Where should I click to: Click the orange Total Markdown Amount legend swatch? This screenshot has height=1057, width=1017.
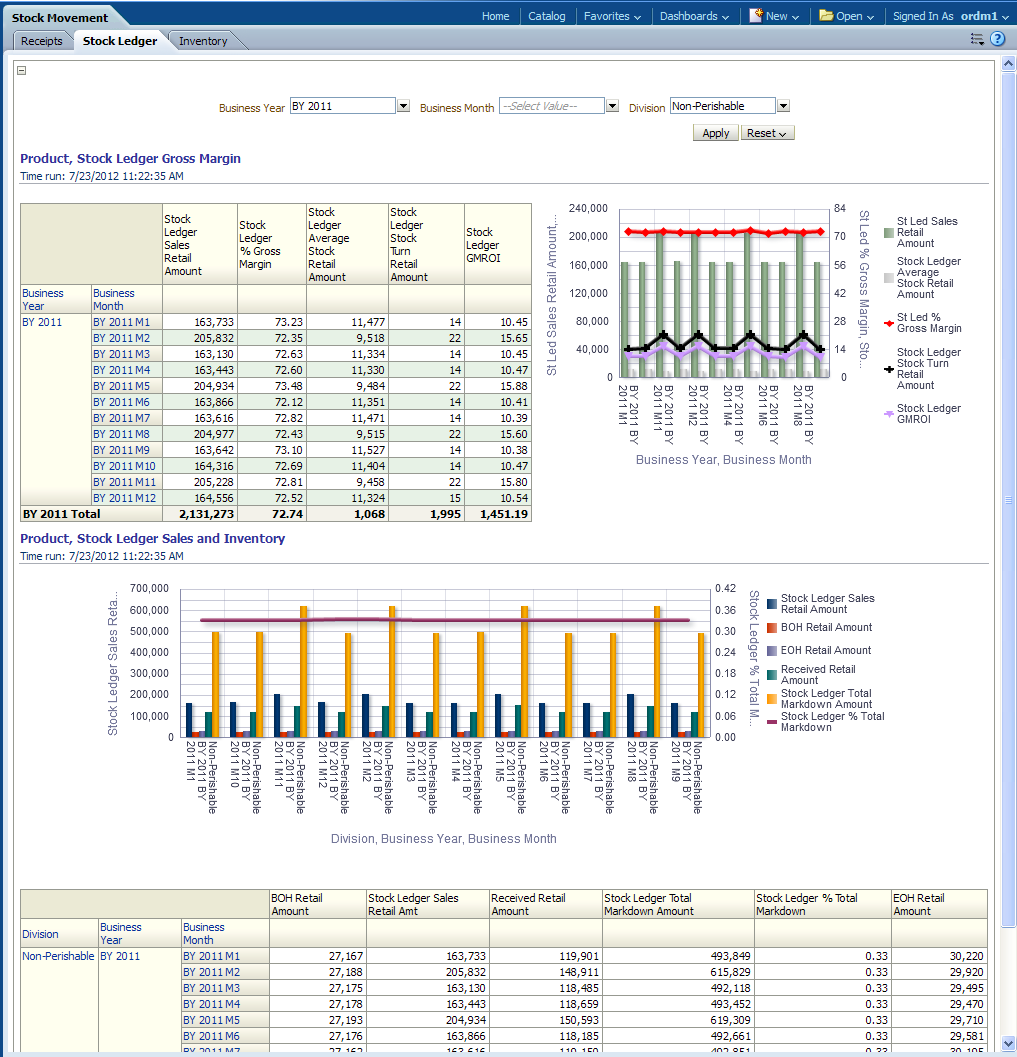coord(771,698)
